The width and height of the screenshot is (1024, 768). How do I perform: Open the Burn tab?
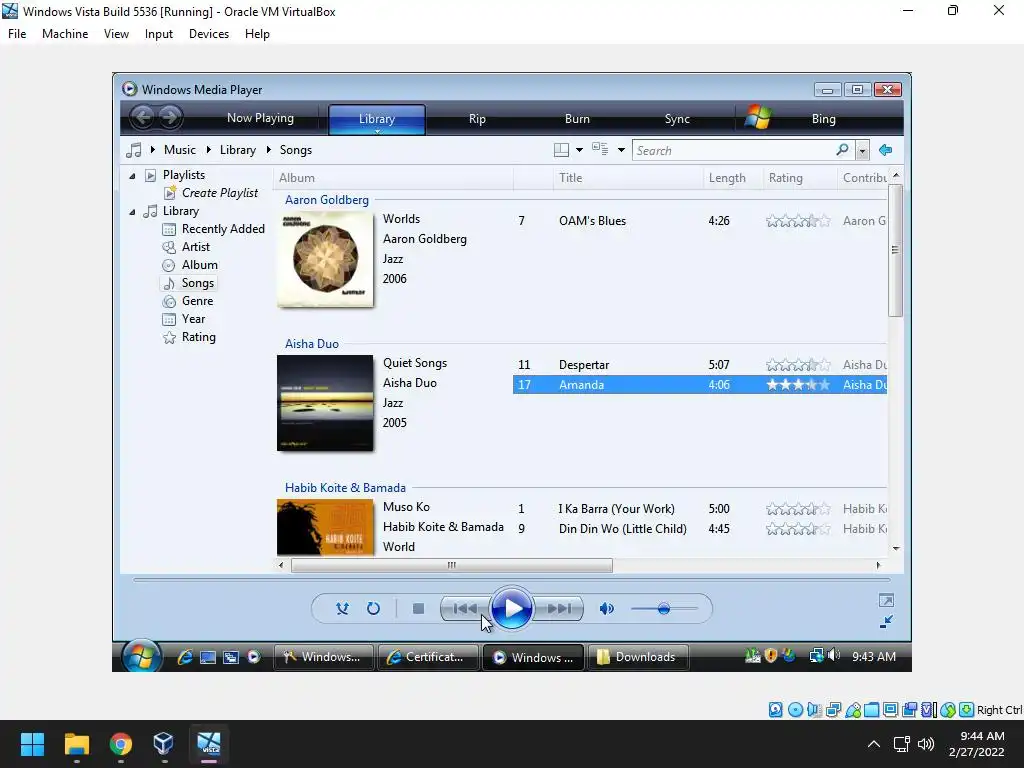[577, 119]
